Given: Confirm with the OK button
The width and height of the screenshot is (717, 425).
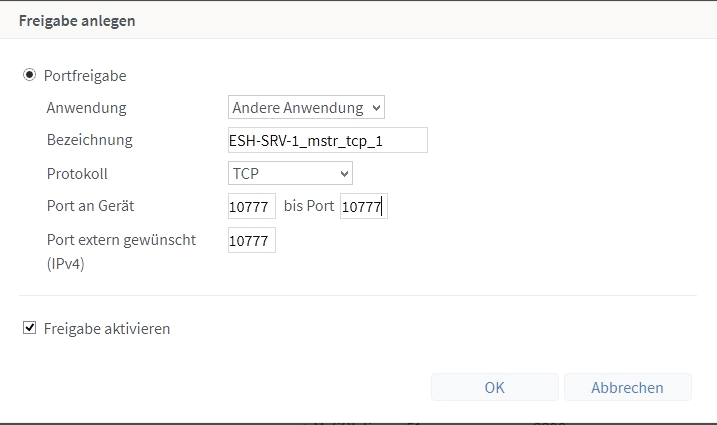Looking at the screenshot, I should tap(494, 387).
